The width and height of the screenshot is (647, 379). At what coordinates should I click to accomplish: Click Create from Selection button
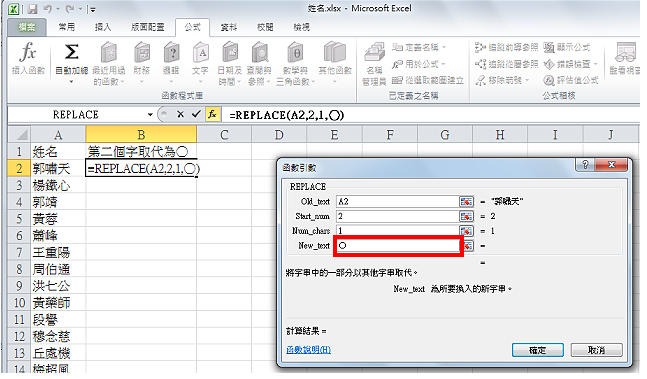[x=427, y=80]
